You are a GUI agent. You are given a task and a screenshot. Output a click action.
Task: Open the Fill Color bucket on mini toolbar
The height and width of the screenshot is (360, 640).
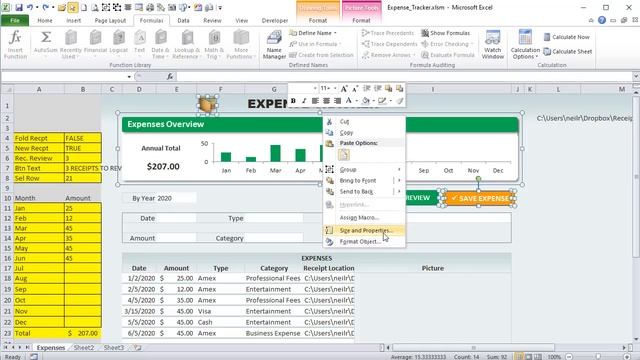coord(366,100)
